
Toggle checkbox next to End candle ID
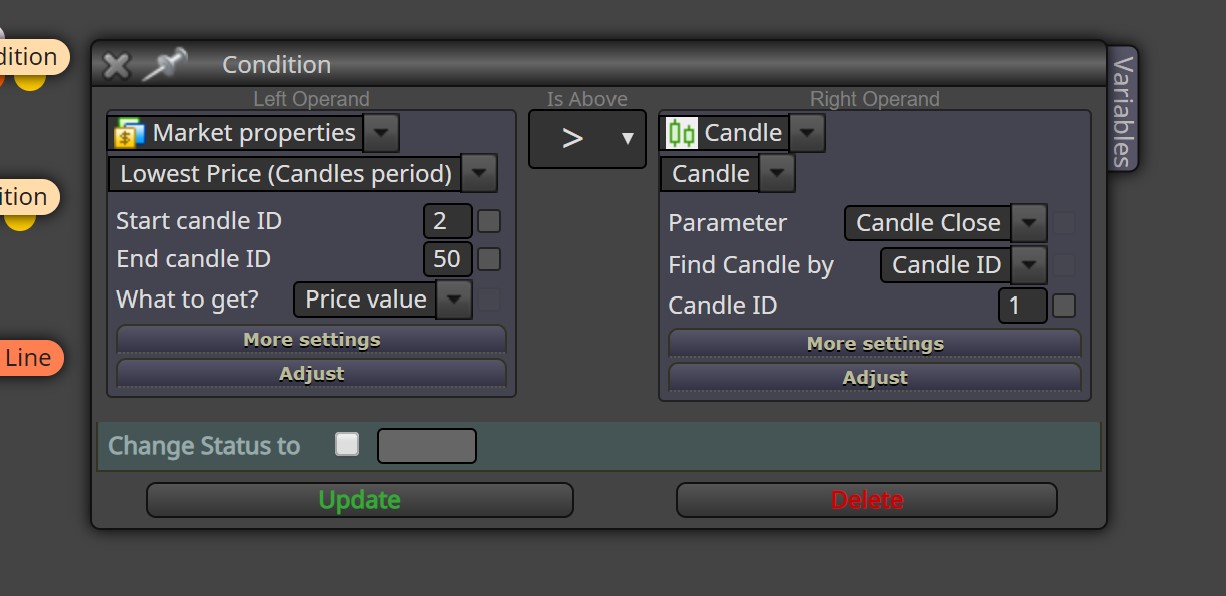point(489,259)
